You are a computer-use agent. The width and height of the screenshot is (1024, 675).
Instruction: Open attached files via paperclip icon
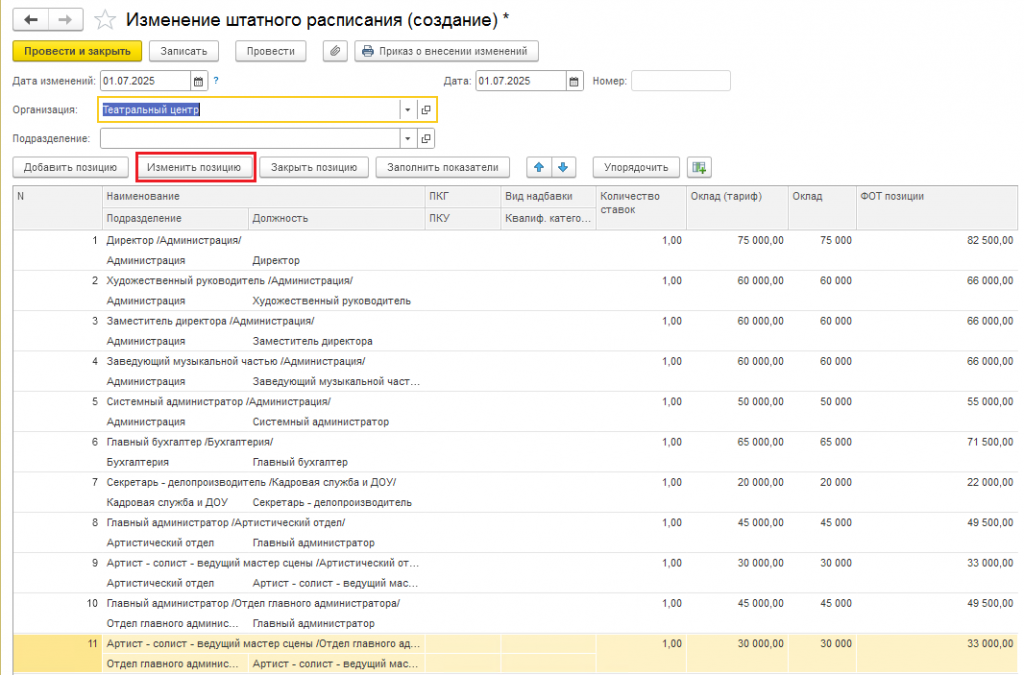tap(335, 51)
